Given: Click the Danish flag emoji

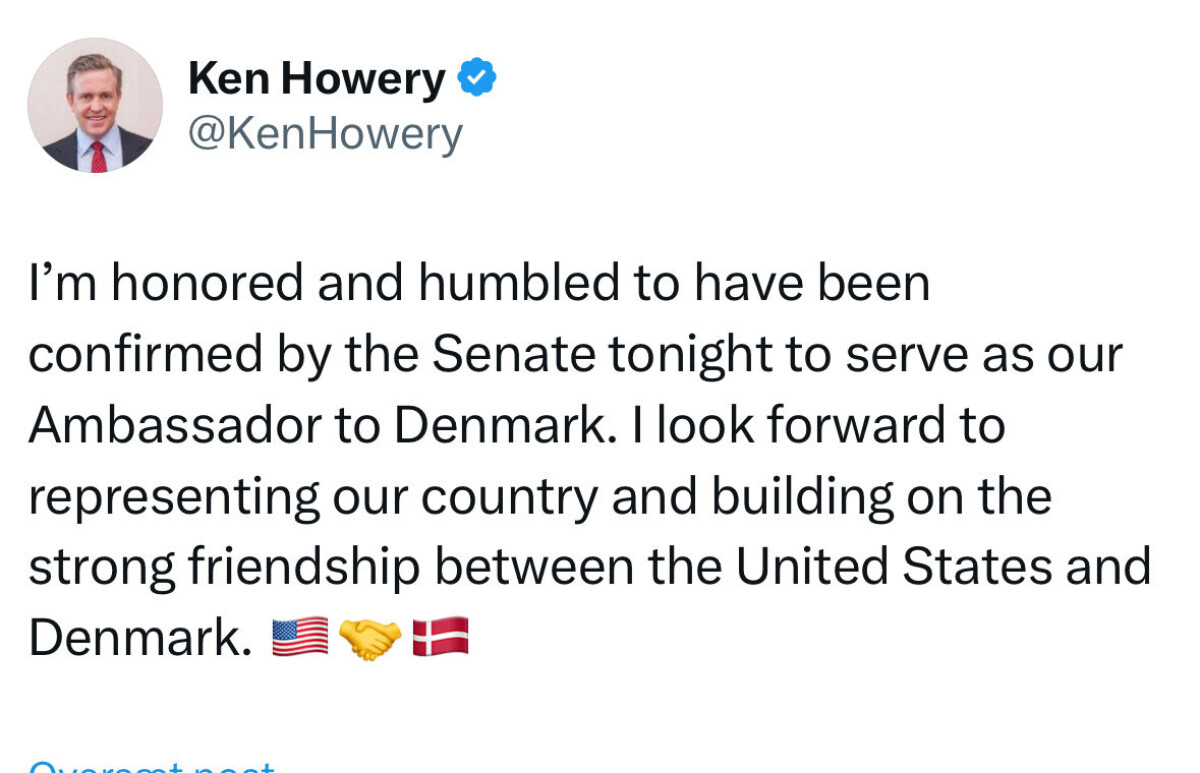Looking at the screenshot, I should click(x=440, y=637).
